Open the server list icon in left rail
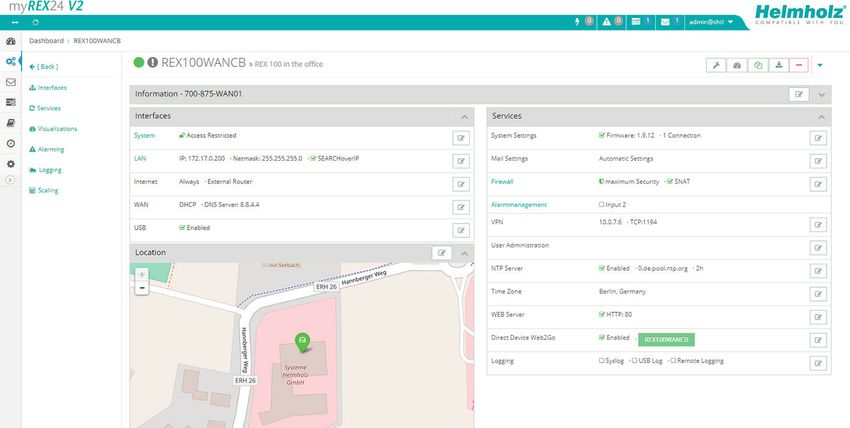The image size is (850, 428). pos(10,102)
